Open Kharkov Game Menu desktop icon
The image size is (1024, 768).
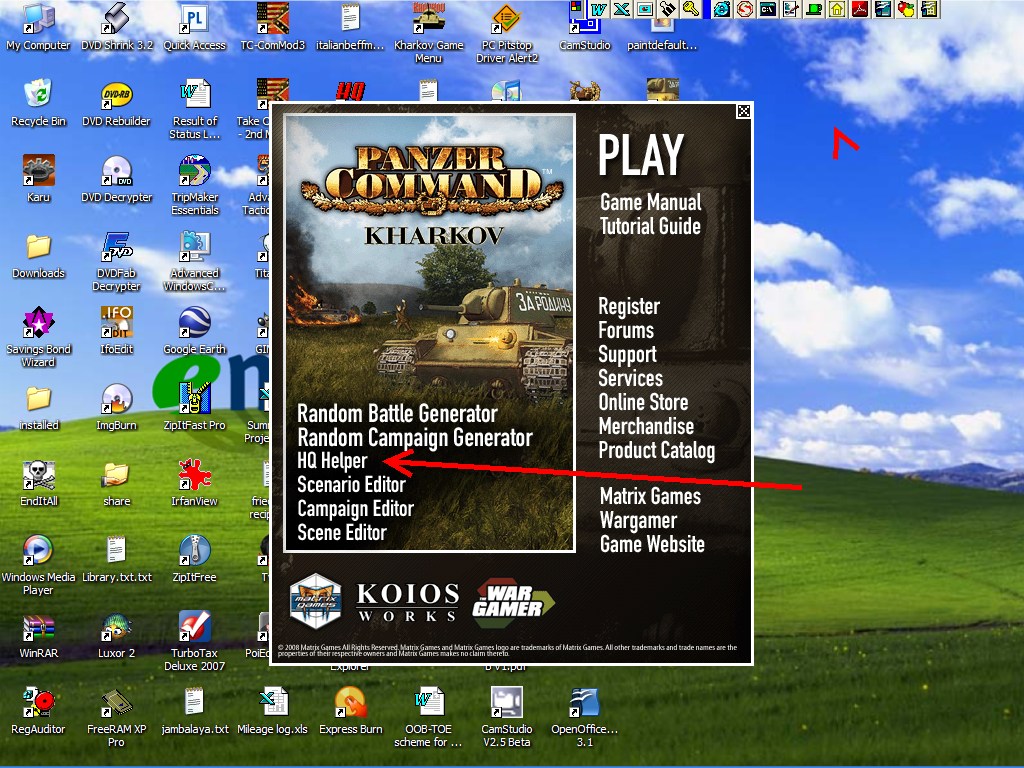(428, 31)
